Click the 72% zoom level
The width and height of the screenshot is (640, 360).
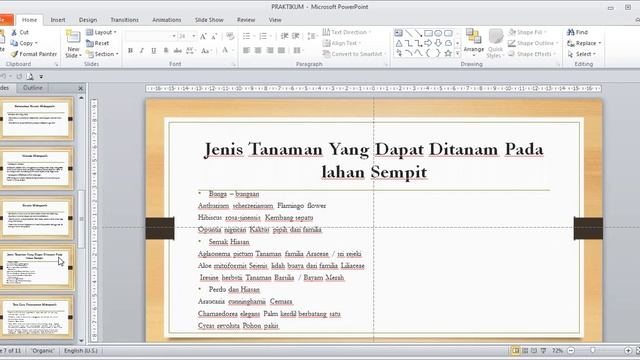click(557, 351)
